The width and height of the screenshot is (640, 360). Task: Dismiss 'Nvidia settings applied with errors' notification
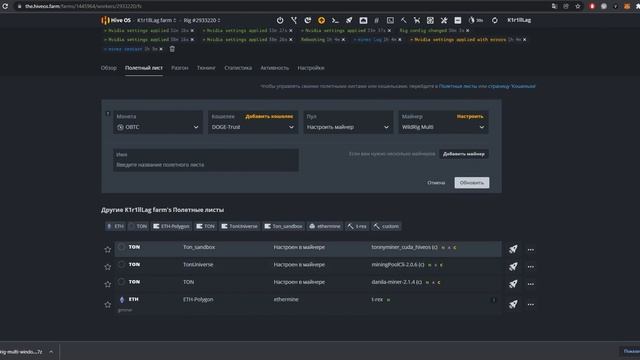point(524,40)
